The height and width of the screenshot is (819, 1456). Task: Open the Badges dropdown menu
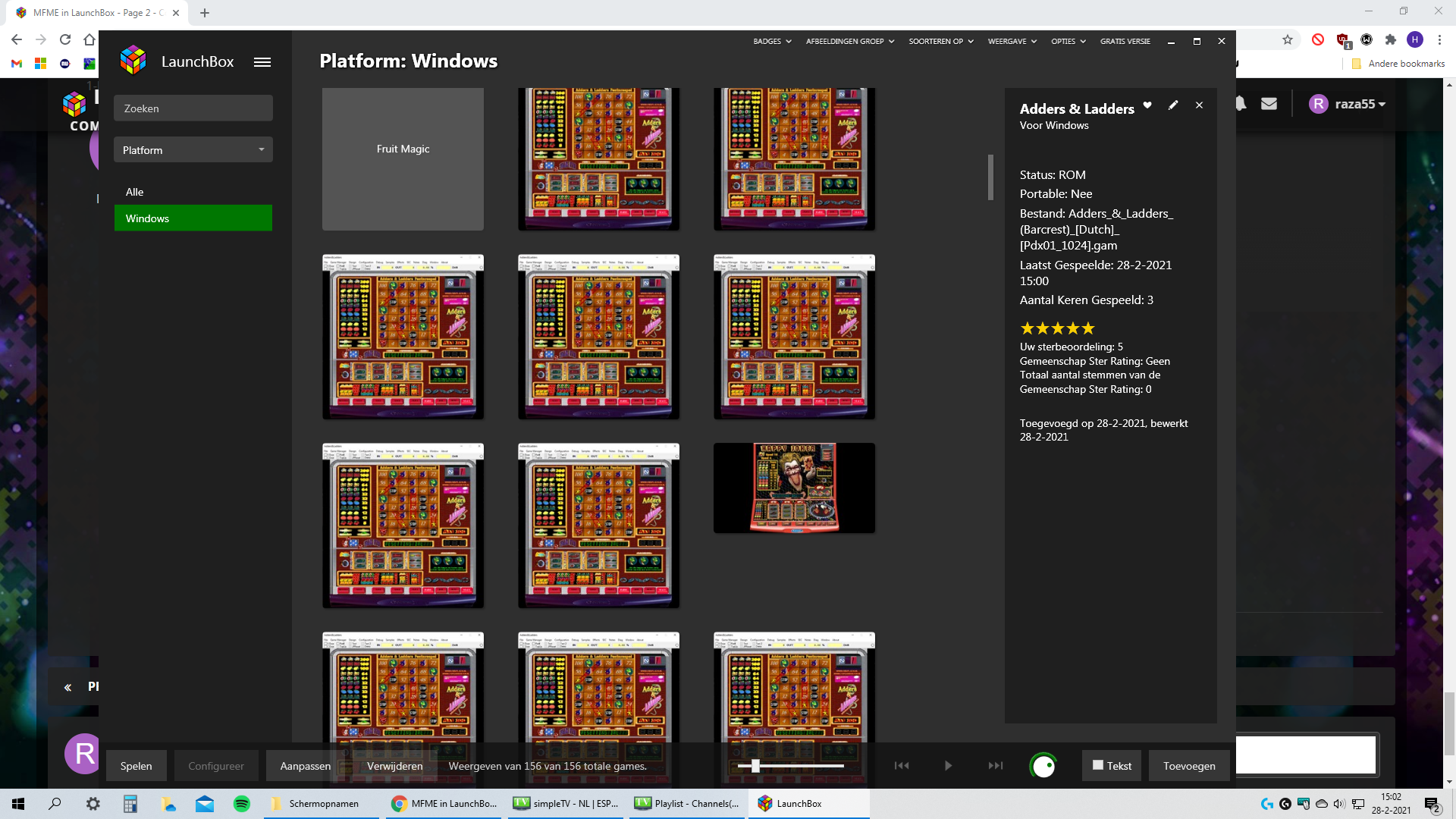[772, 41]
